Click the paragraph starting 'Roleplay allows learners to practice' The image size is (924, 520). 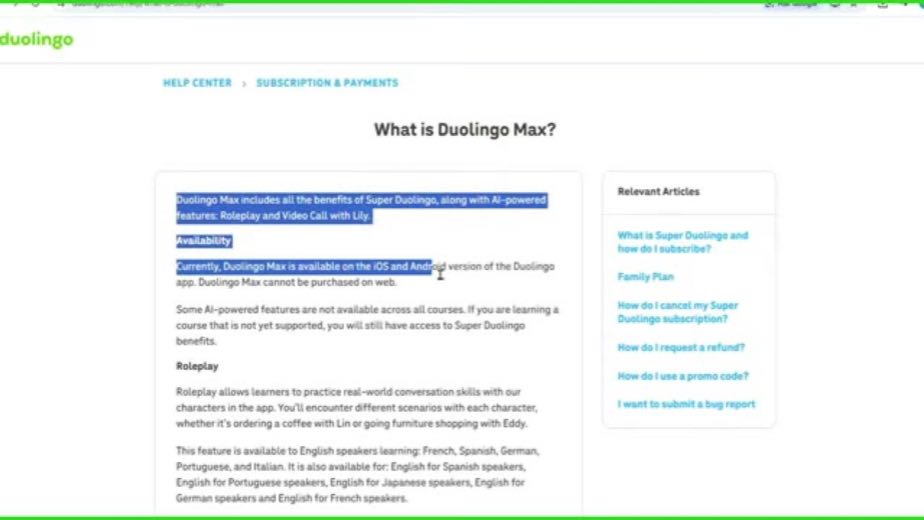tap(357, 407)
